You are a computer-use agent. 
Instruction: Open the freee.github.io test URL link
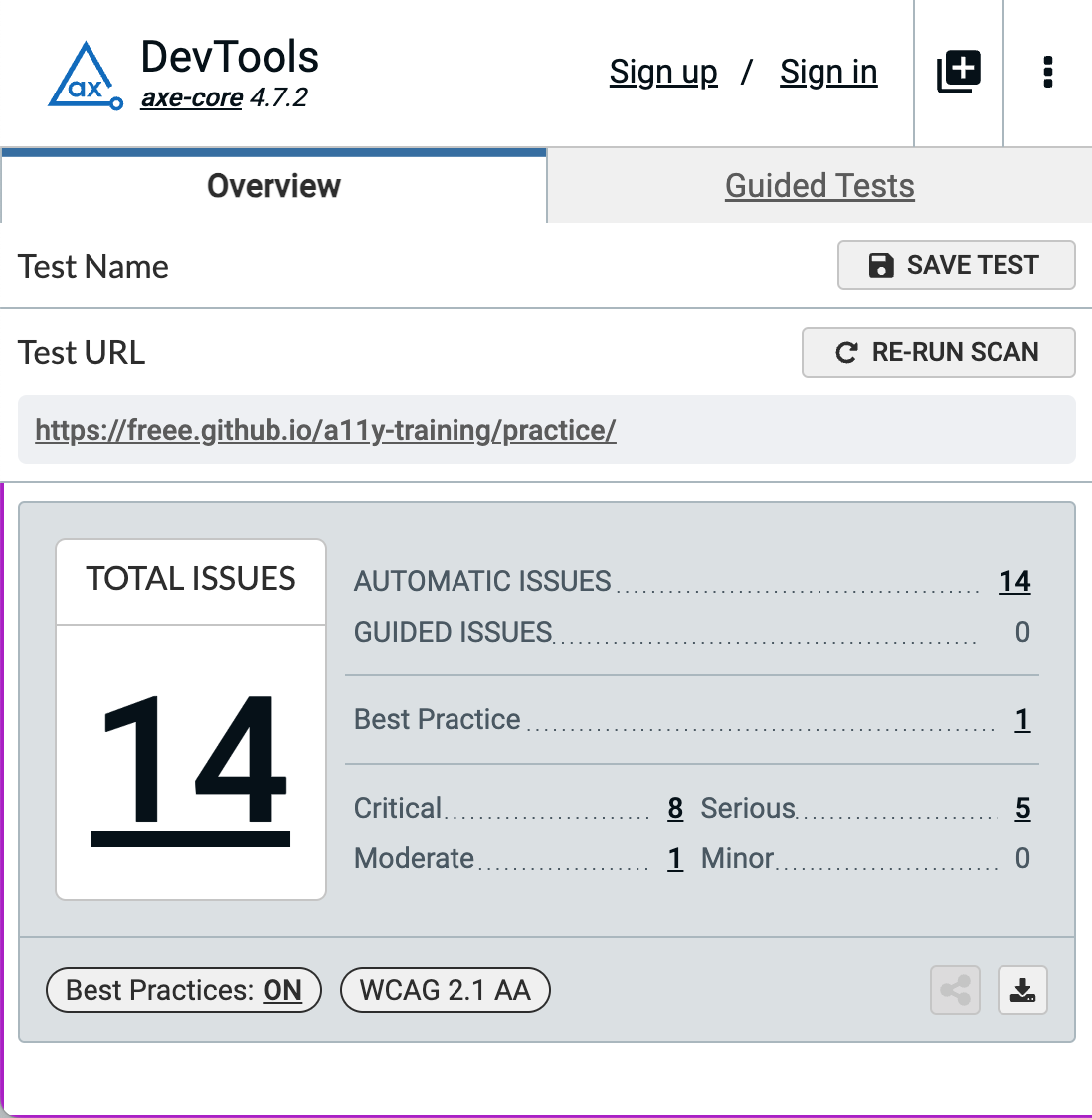[x=325, y=430]
